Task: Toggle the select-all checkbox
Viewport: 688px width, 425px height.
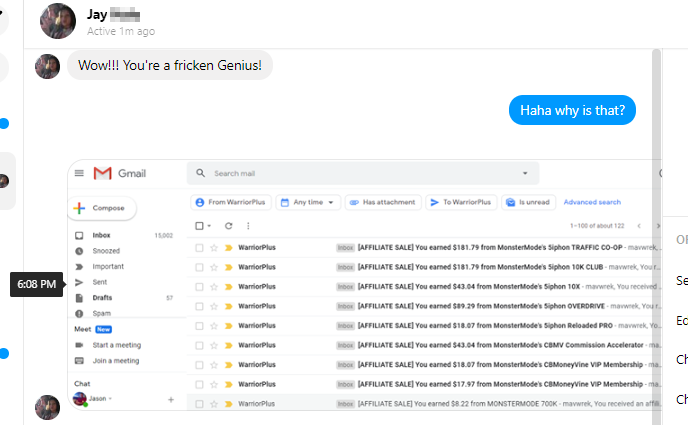Action: [x=199, y=226]
